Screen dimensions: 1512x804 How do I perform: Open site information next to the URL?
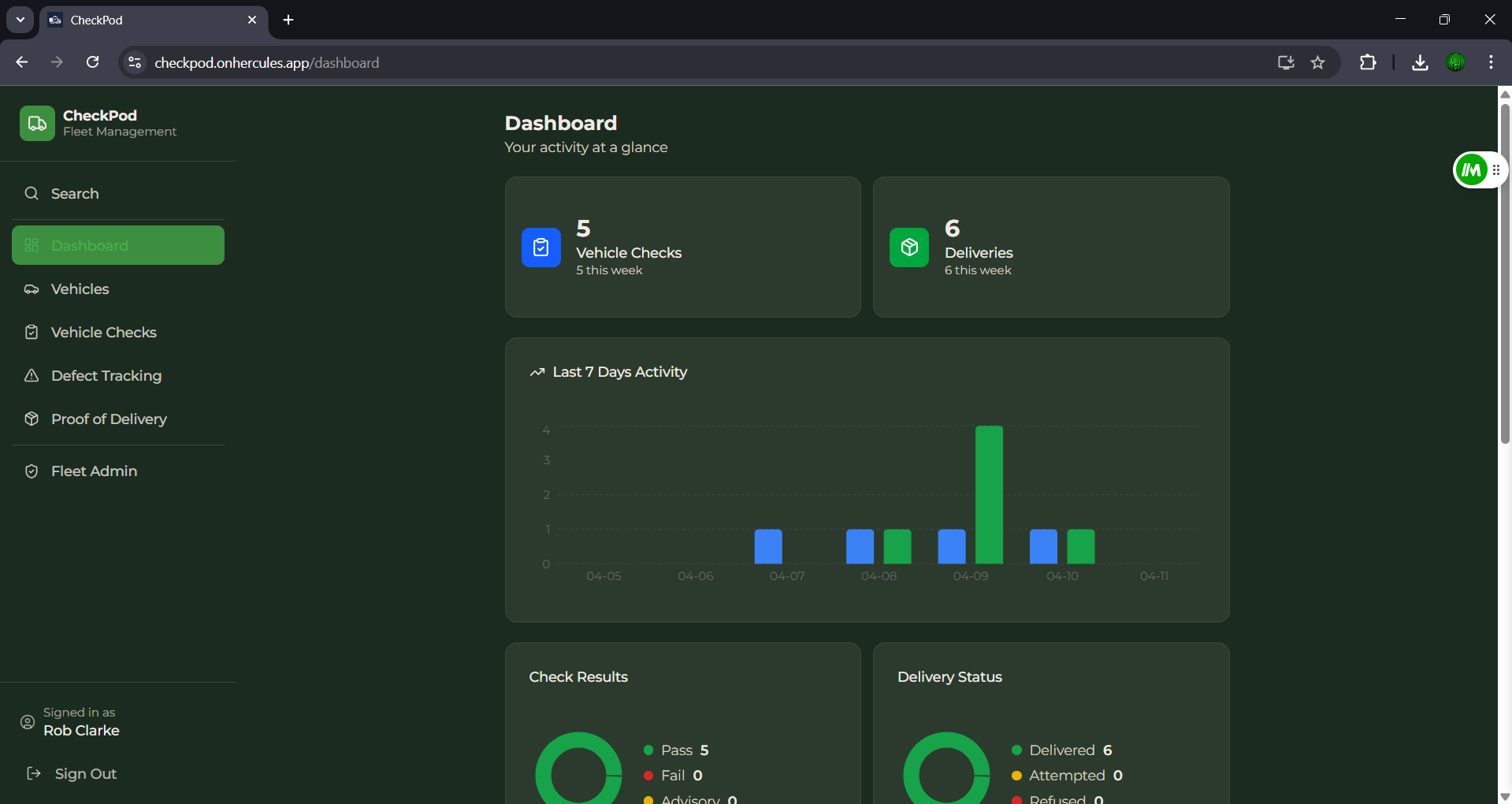134,62
